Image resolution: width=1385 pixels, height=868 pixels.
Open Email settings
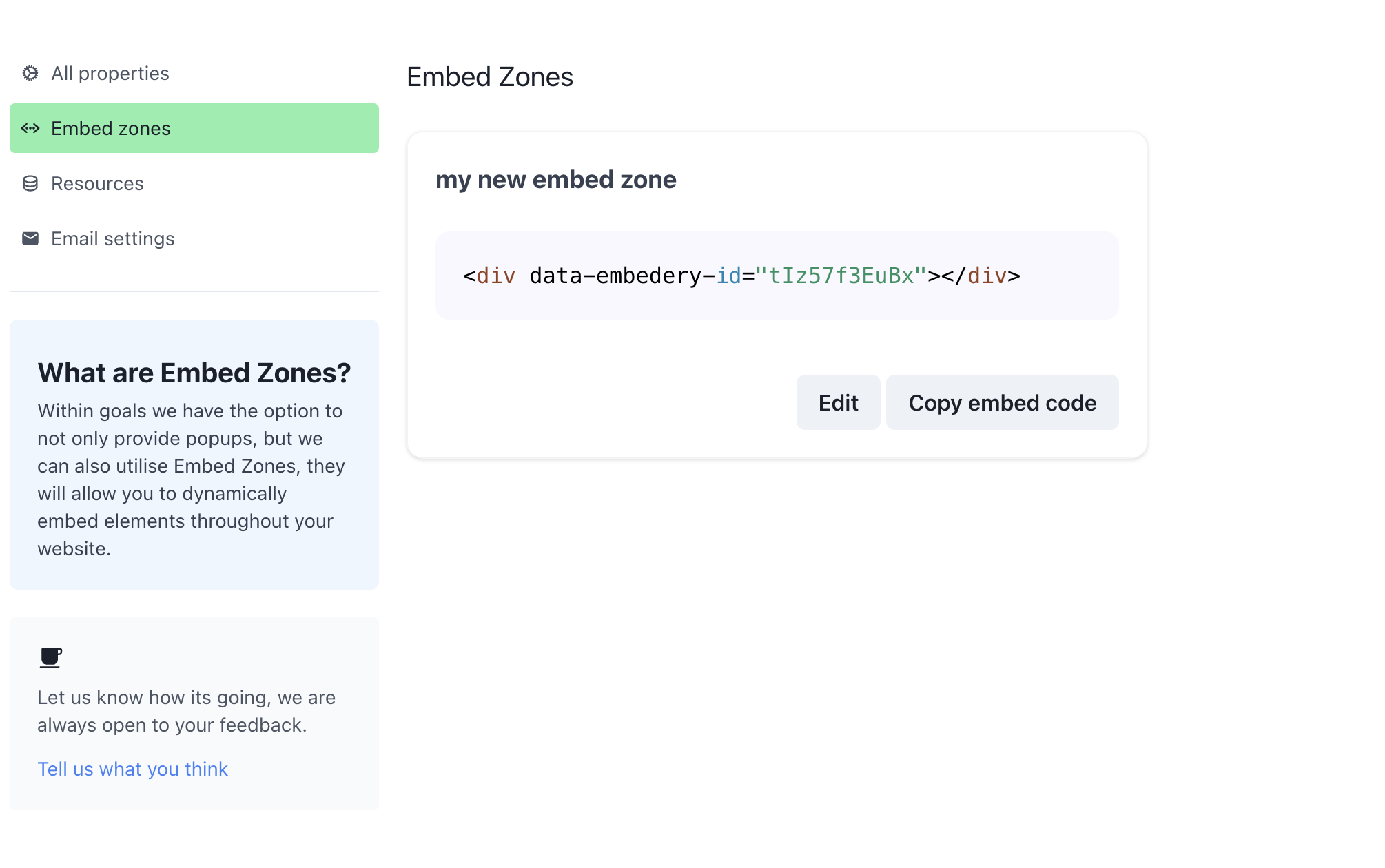[x=194, y=238]
